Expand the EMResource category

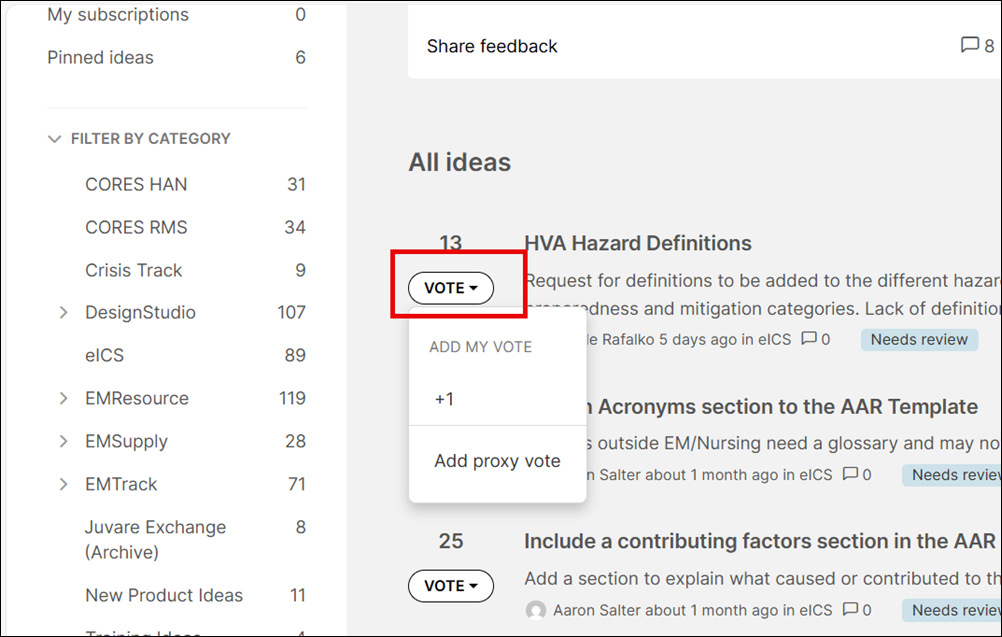(x=64, y=399)
